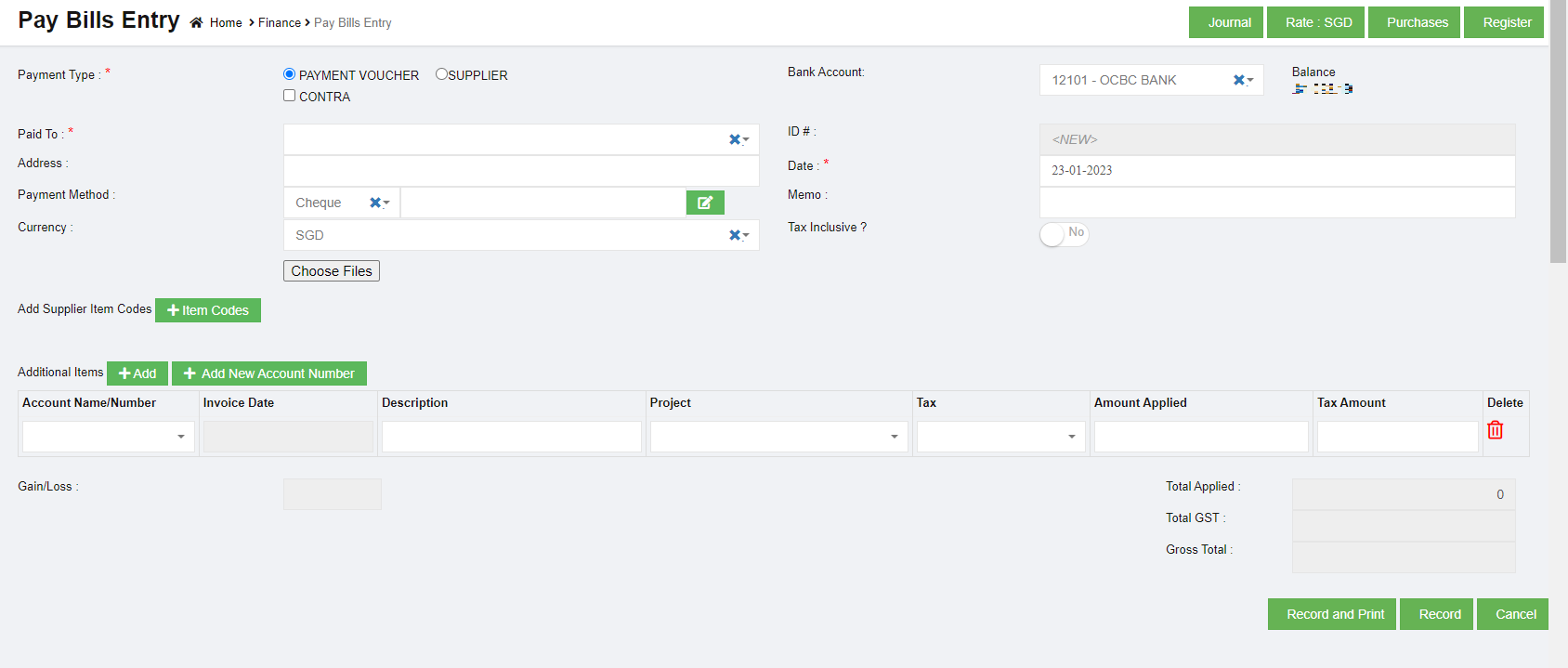Screen dimensions: 1568x668
Task: Click the plus Item Codes button
Action: (208, 310)
